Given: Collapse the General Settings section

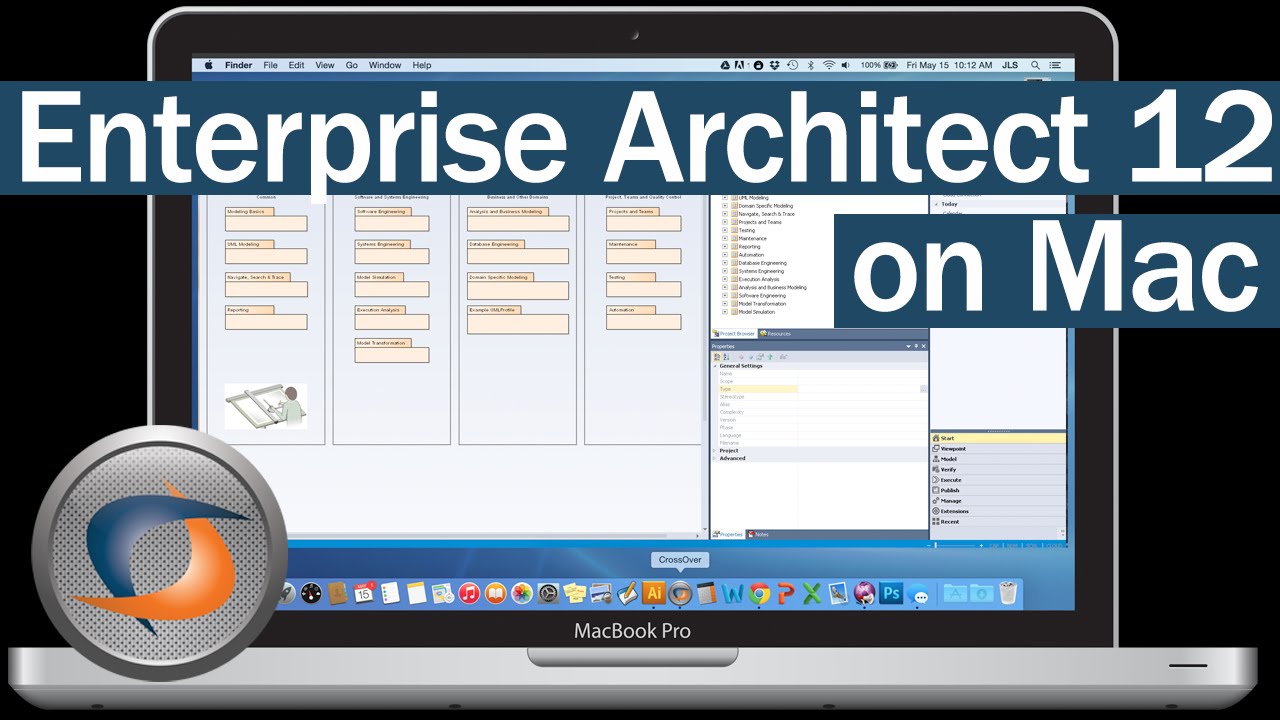Looking at the screenshot, I should coord(714,366).
